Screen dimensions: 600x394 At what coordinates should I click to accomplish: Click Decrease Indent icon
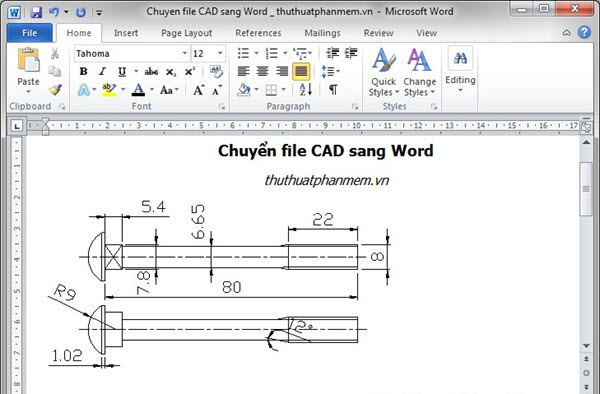click(x=333, y=53)
